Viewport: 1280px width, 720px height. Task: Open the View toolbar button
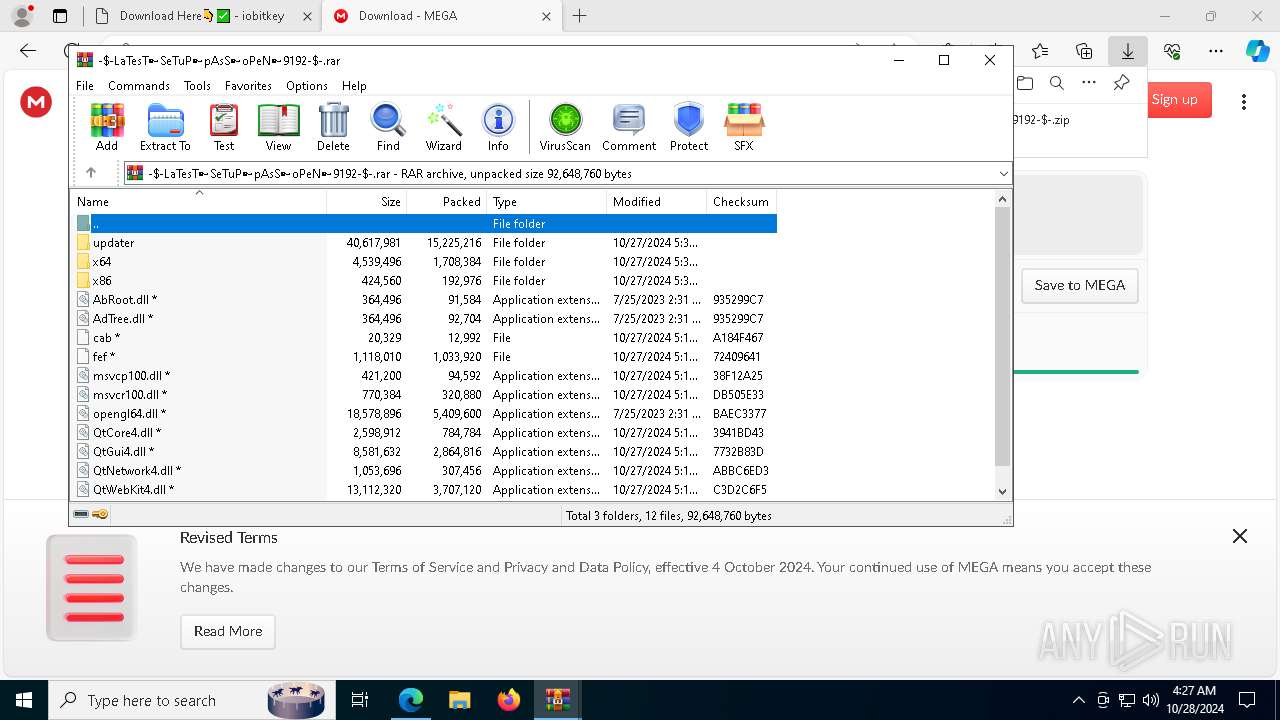(x=278, y=127)
